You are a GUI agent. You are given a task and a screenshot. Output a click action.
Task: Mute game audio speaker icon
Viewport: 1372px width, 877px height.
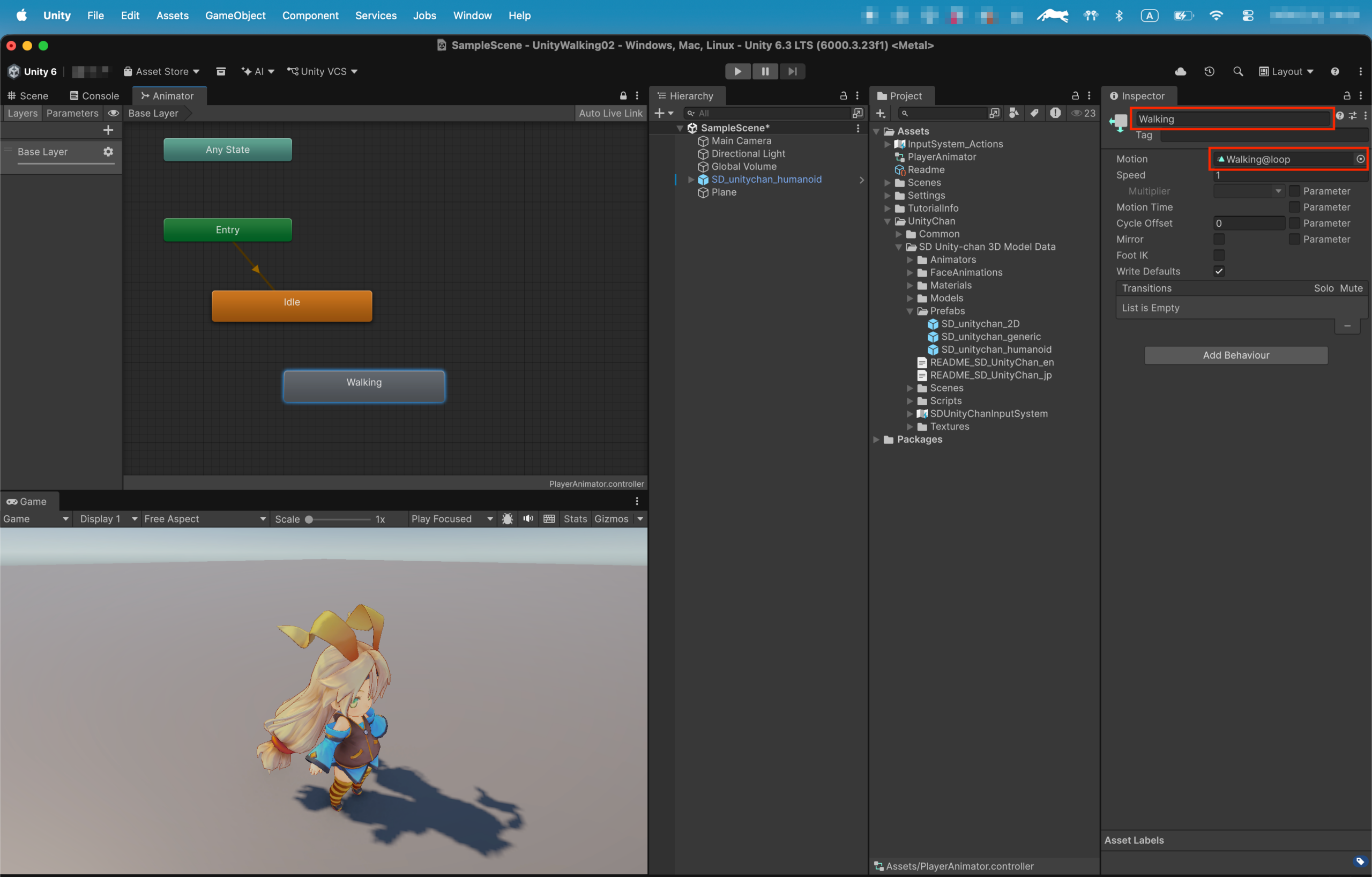[x=528, y=518]
